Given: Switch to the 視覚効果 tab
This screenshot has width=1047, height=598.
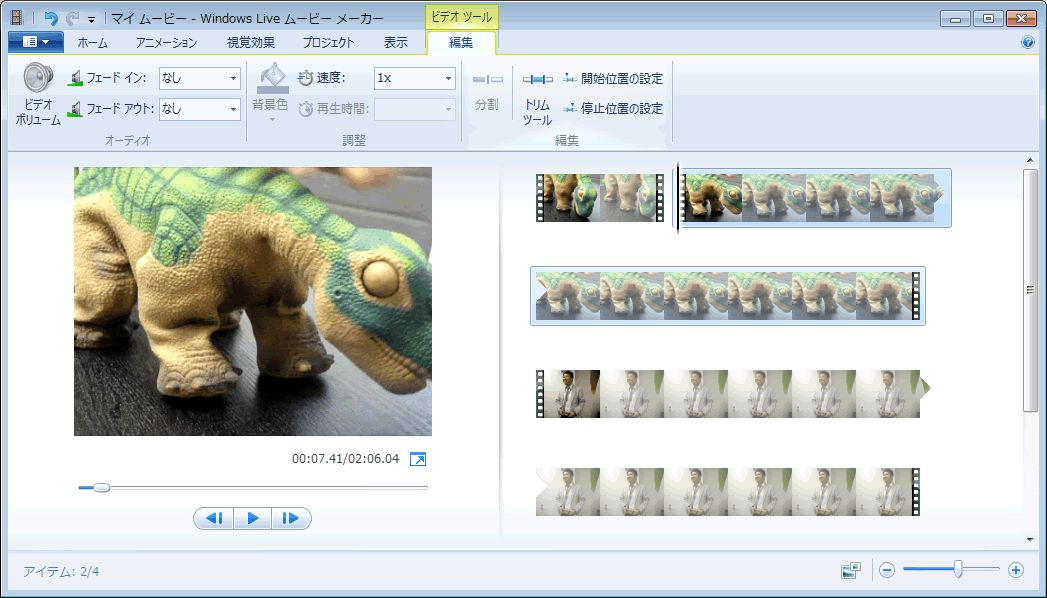Looking at the screenshot, I should (249, 42).
